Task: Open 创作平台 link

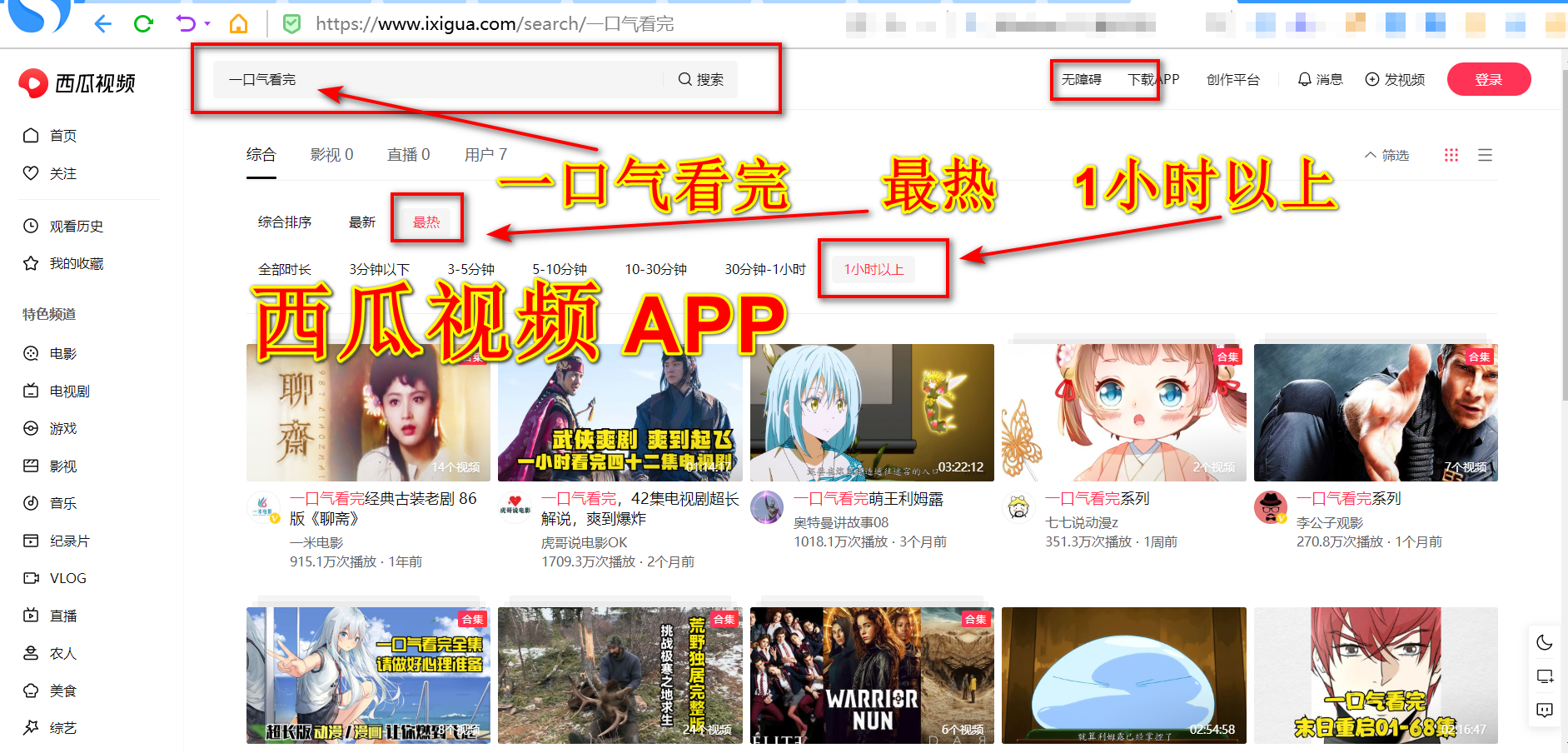Action: coord(1233,80)
